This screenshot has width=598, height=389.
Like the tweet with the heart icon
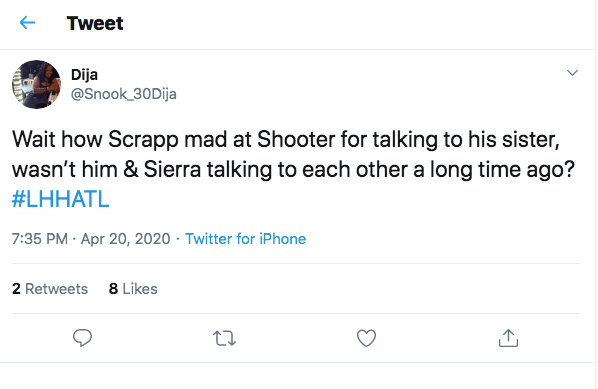[367, 338]
